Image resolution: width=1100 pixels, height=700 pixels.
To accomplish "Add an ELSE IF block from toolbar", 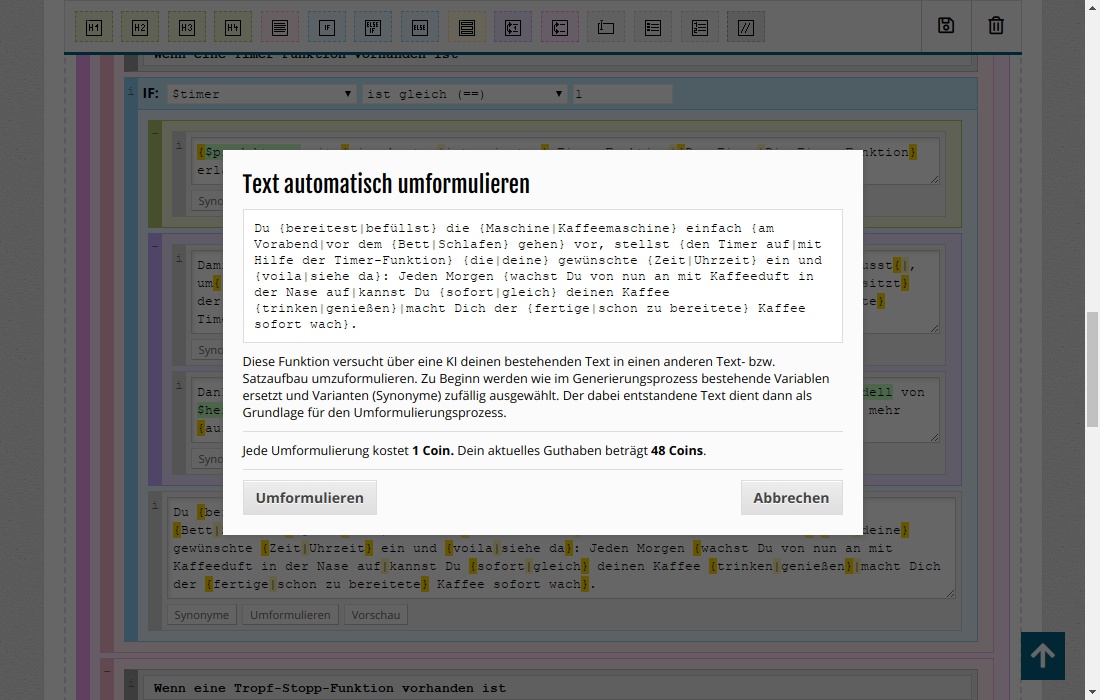I will [373, 28].
